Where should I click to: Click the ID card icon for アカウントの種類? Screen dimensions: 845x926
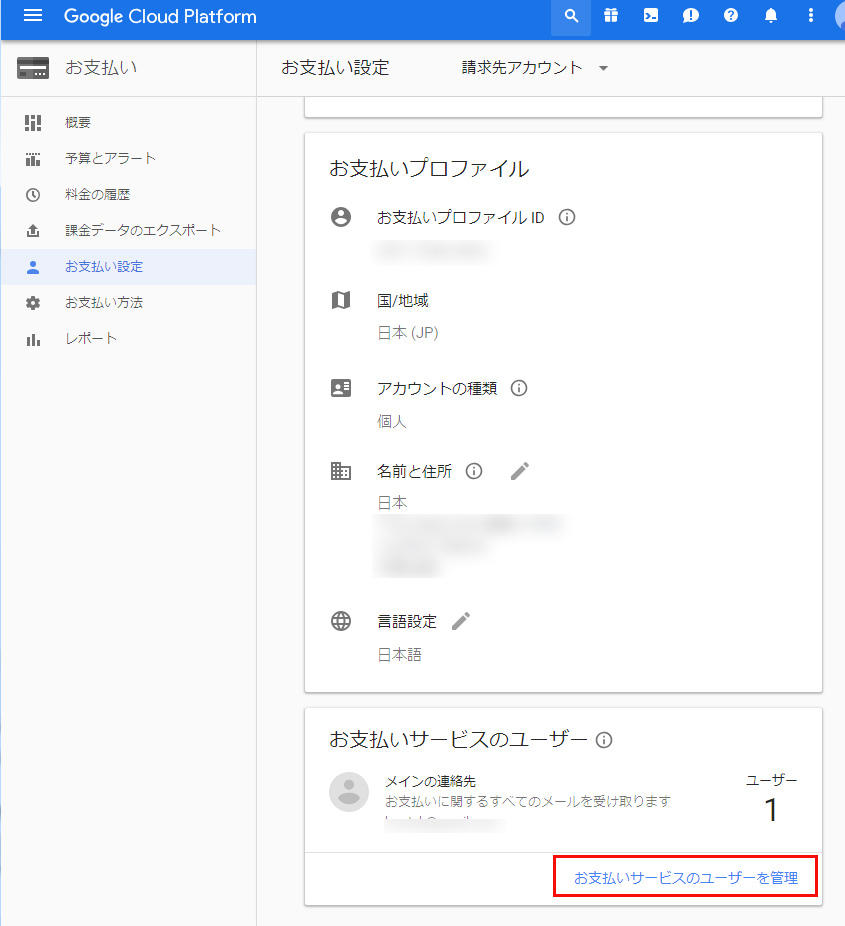click(341, 388)
